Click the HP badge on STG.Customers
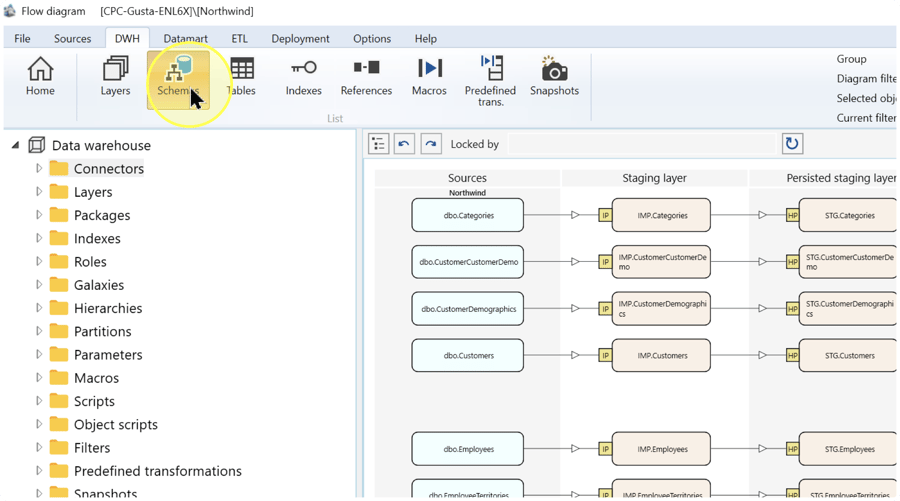Viewport: 900px width, 501px height. click(x=792, y=355)
